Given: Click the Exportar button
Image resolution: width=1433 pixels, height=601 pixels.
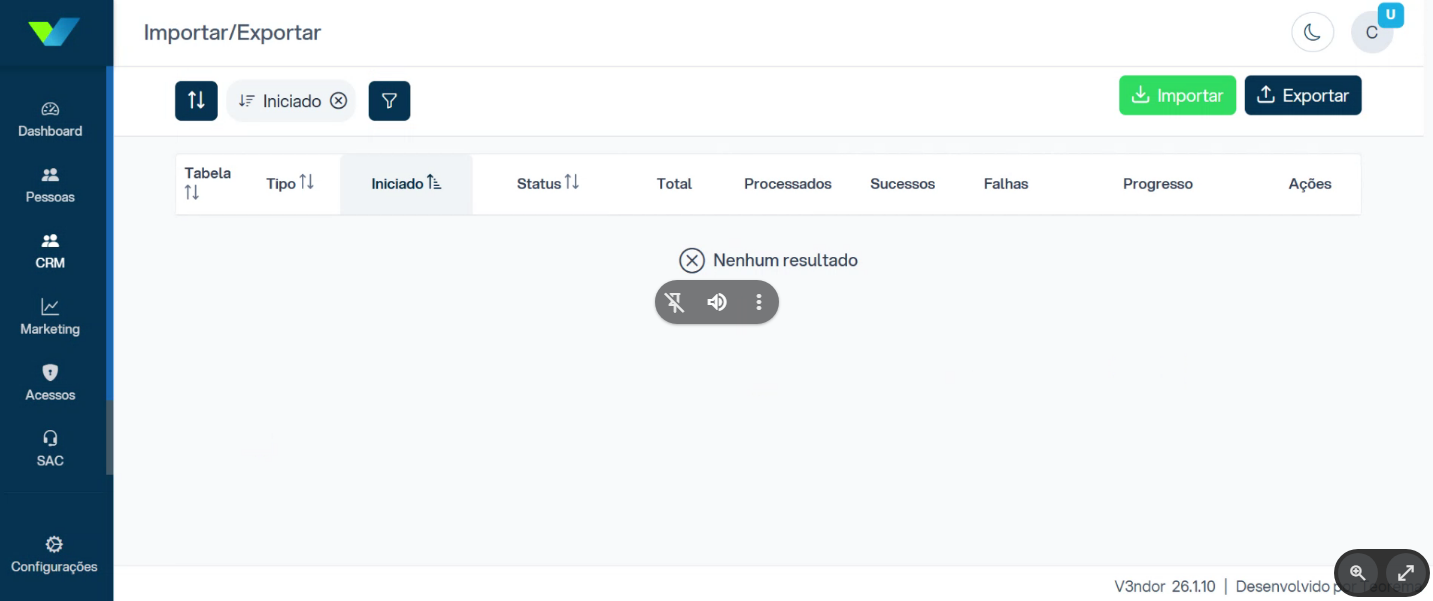Looking at the screenshot, I should (1303, 95).
